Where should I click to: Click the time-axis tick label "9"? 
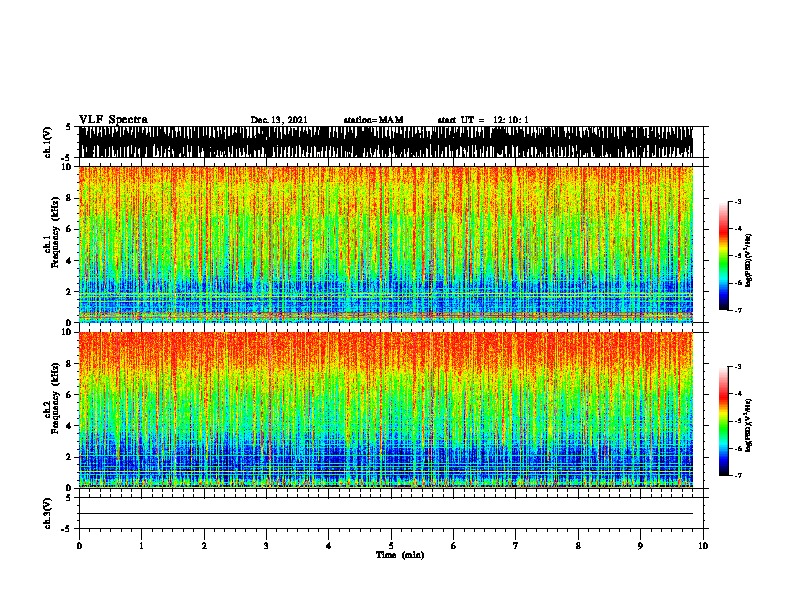pos(640,546)
